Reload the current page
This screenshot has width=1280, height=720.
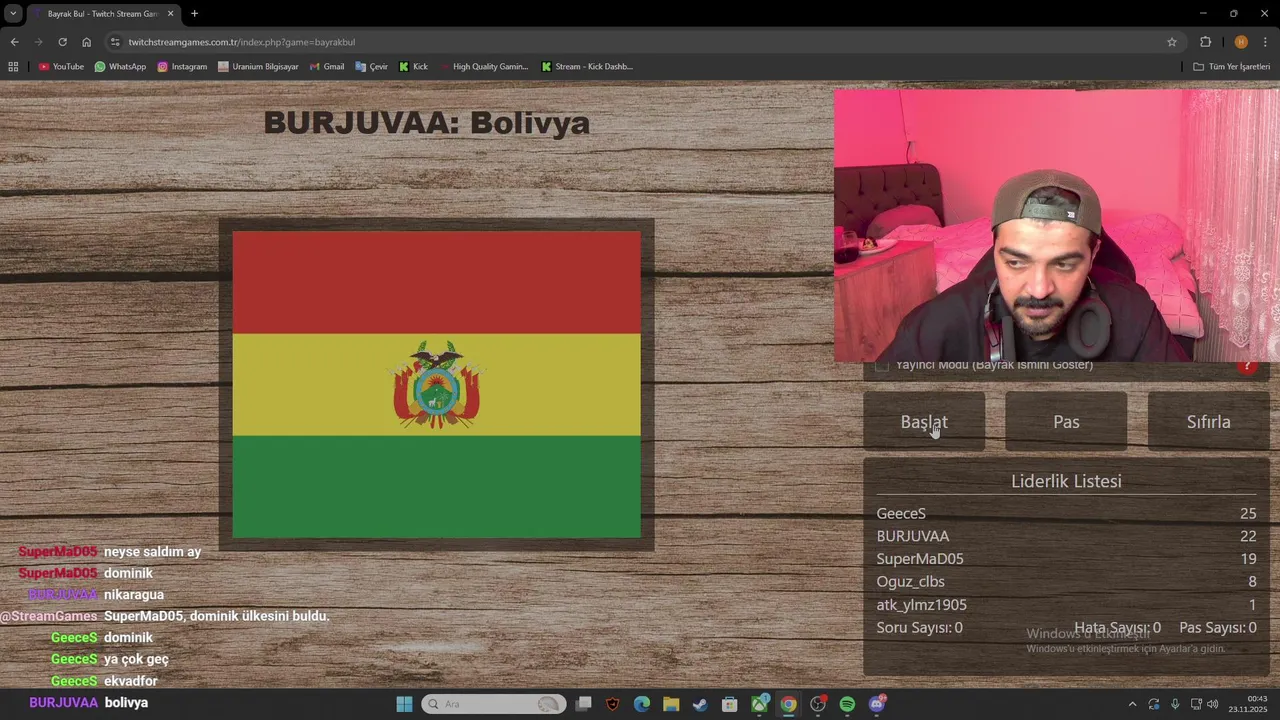pos(62,42)
